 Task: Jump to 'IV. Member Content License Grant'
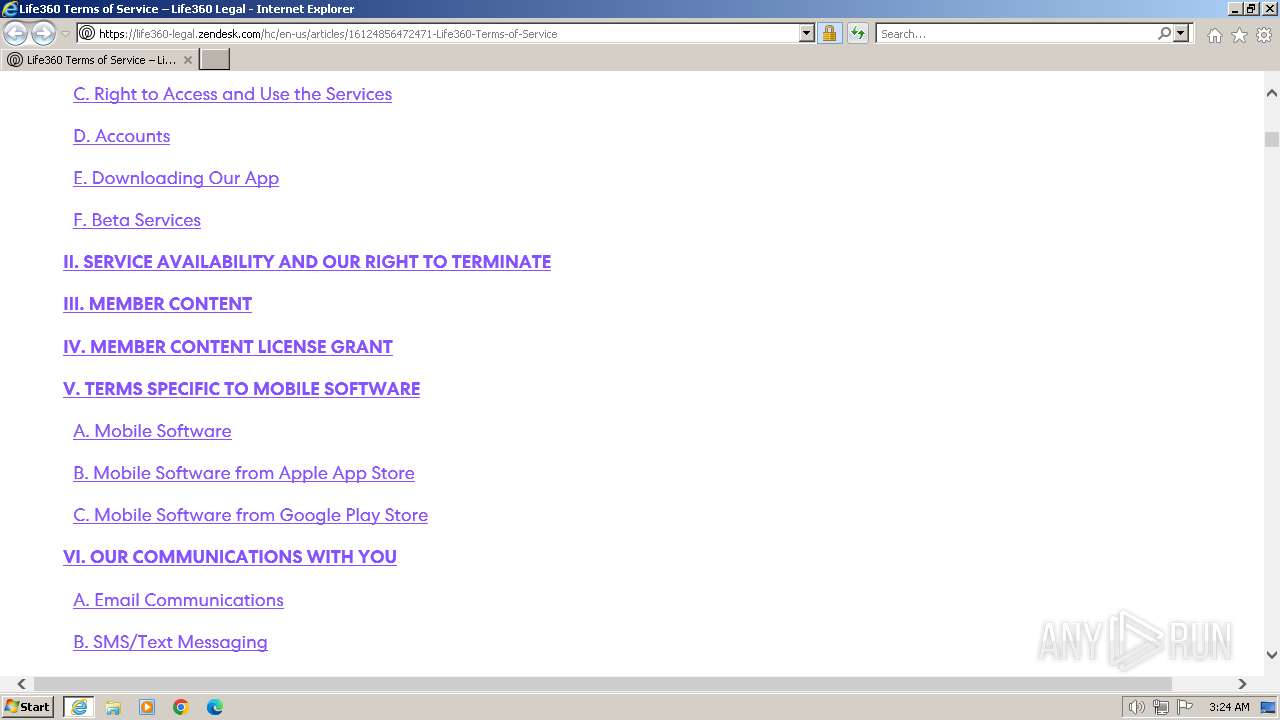coord(228,347)
